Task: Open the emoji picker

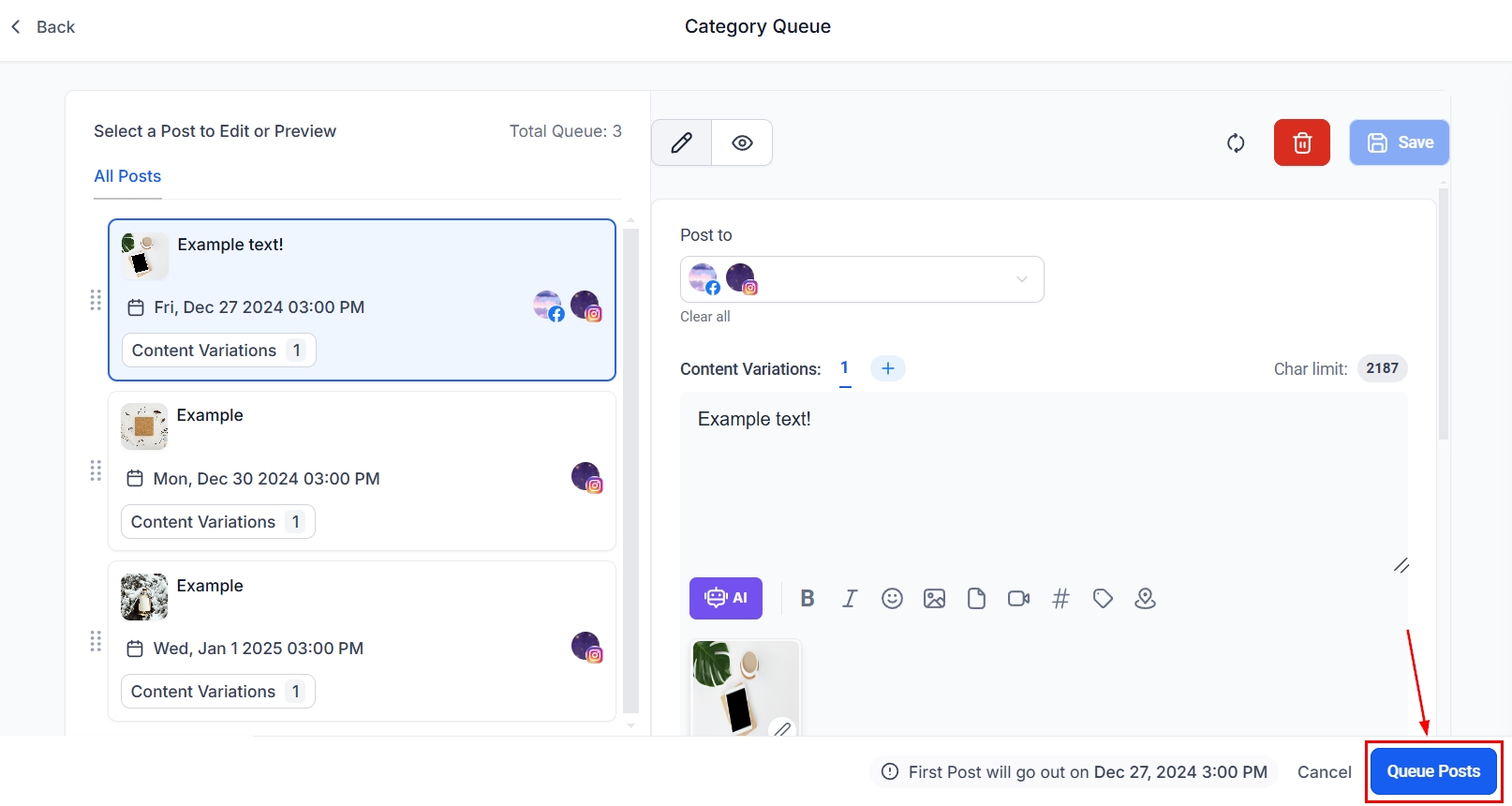Action: [x=892, y=599]
